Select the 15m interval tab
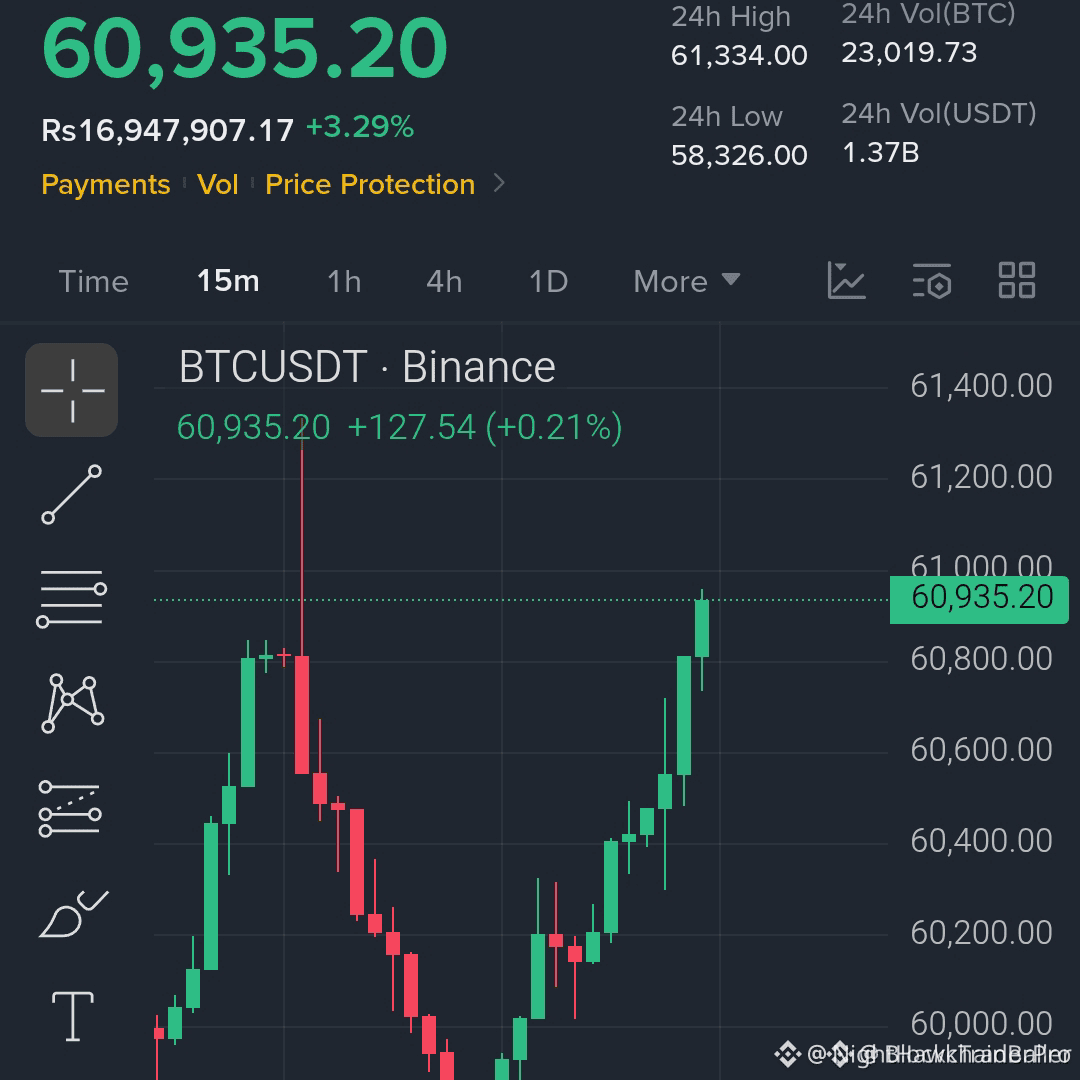The height and width of the screenshot is (1080, 1080). tap(228, 281)
